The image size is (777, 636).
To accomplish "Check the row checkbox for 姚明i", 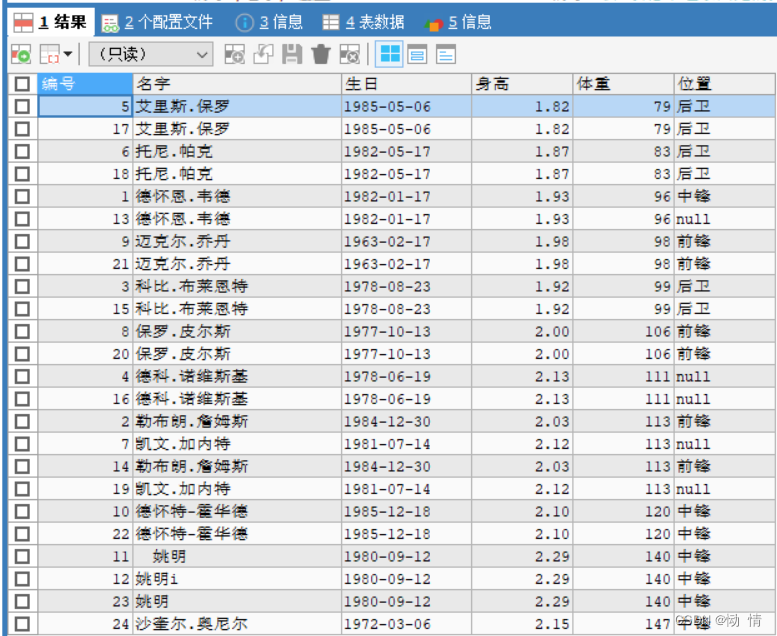I will (x=22, y=579).
